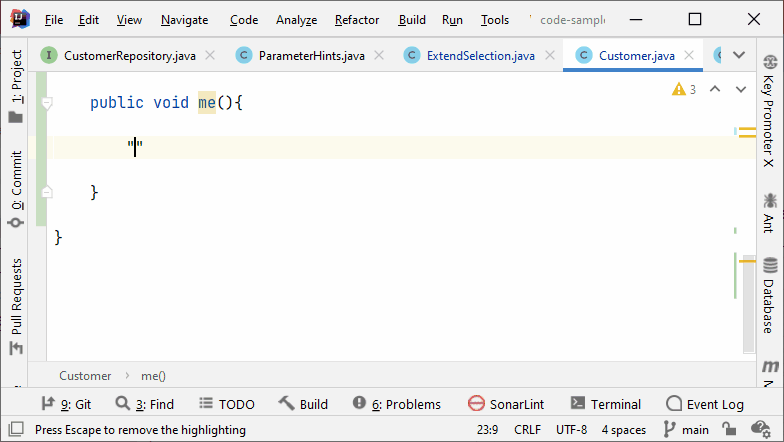784x442 pixels.
Task: Open line separator CRLF selector
Action: click(x=527, y=430)
